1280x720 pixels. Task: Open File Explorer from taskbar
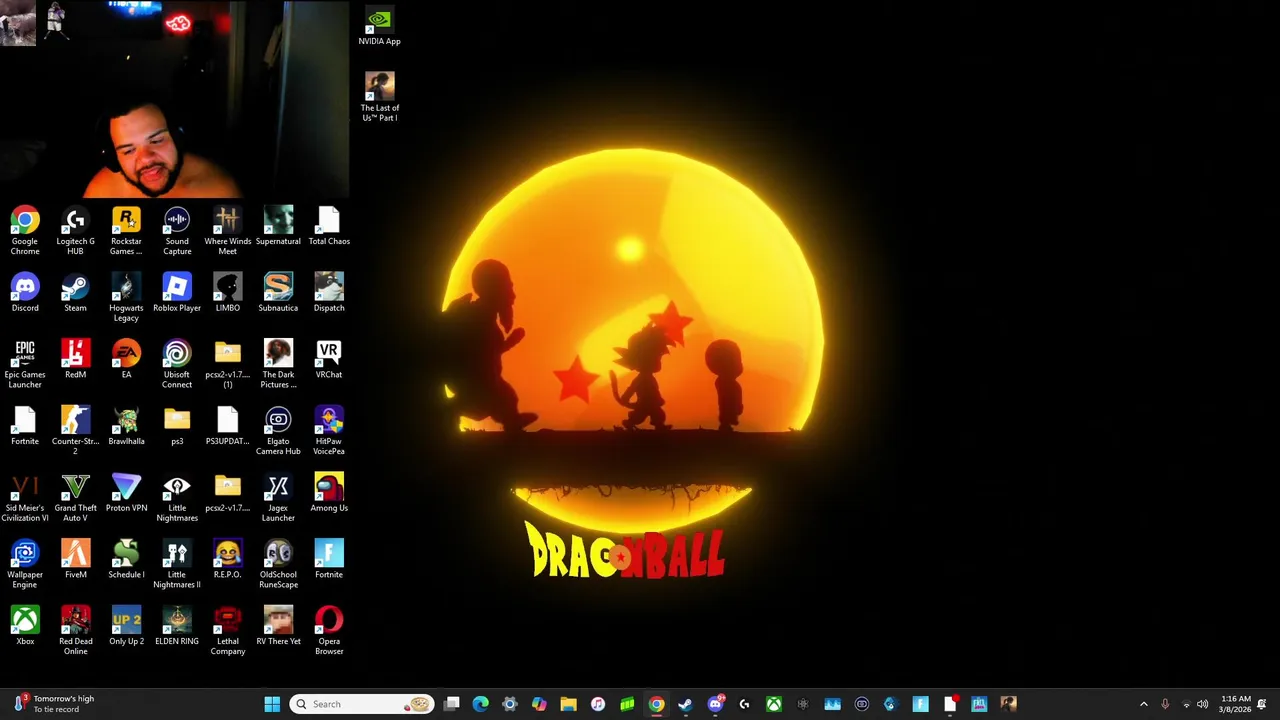tap(568, 704)
